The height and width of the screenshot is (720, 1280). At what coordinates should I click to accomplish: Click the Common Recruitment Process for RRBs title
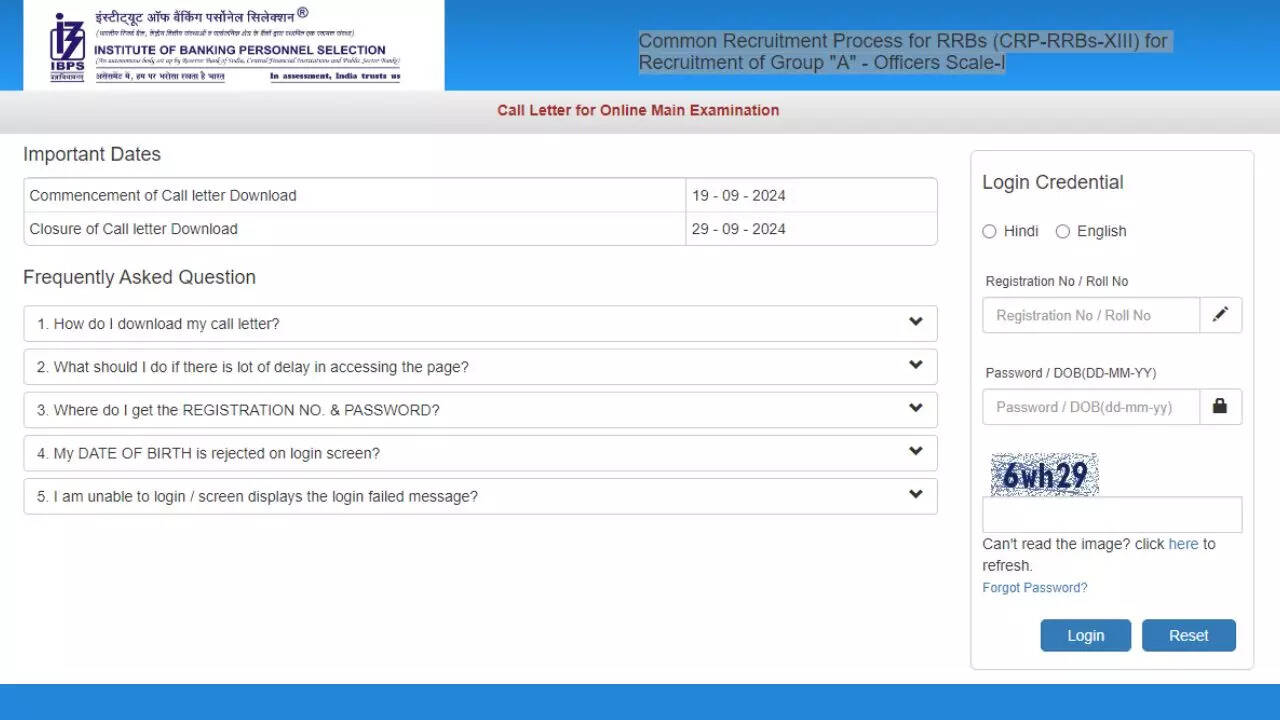(x=902, y=52)
